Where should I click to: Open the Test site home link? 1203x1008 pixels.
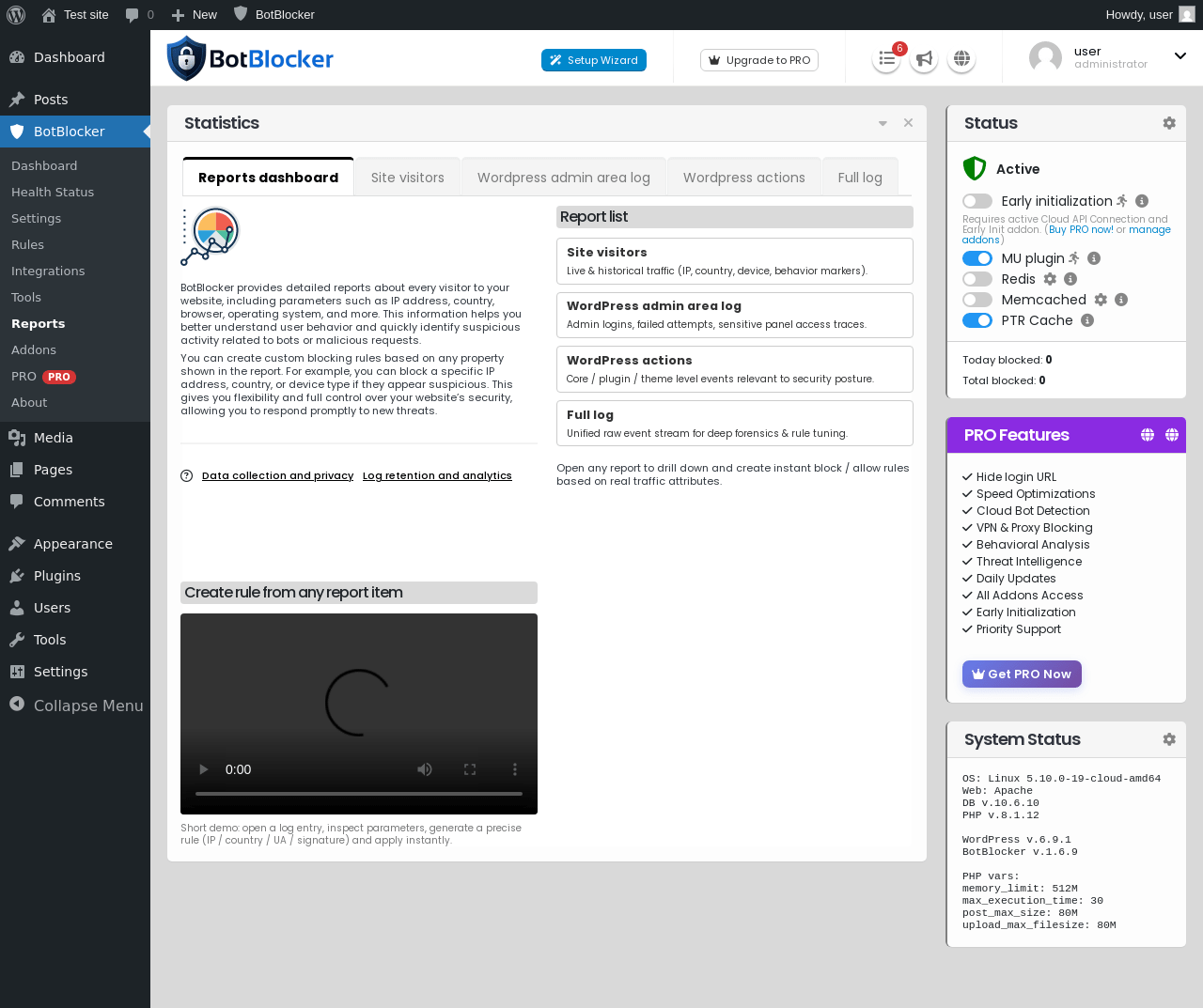click(x=75, y=14)
